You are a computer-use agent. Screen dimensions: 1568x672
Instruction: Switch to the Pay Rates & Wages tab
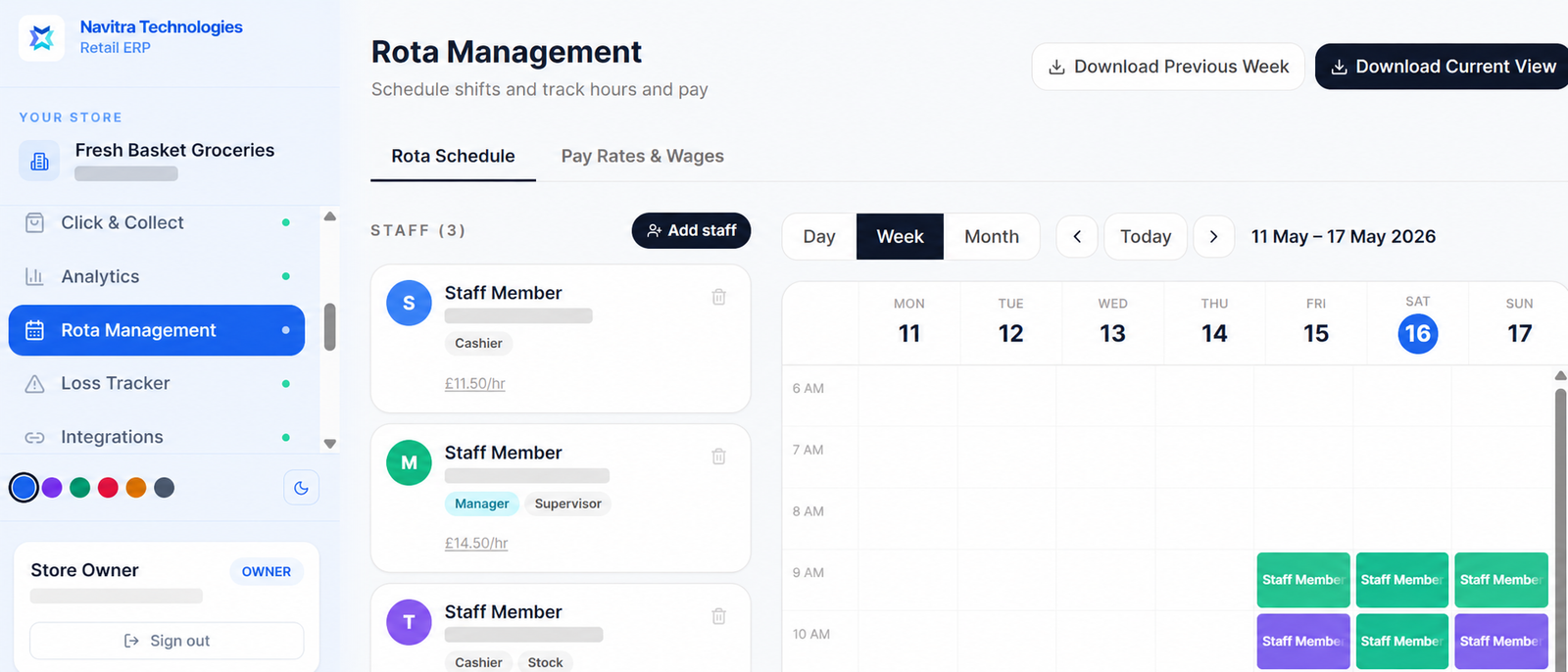643,156
